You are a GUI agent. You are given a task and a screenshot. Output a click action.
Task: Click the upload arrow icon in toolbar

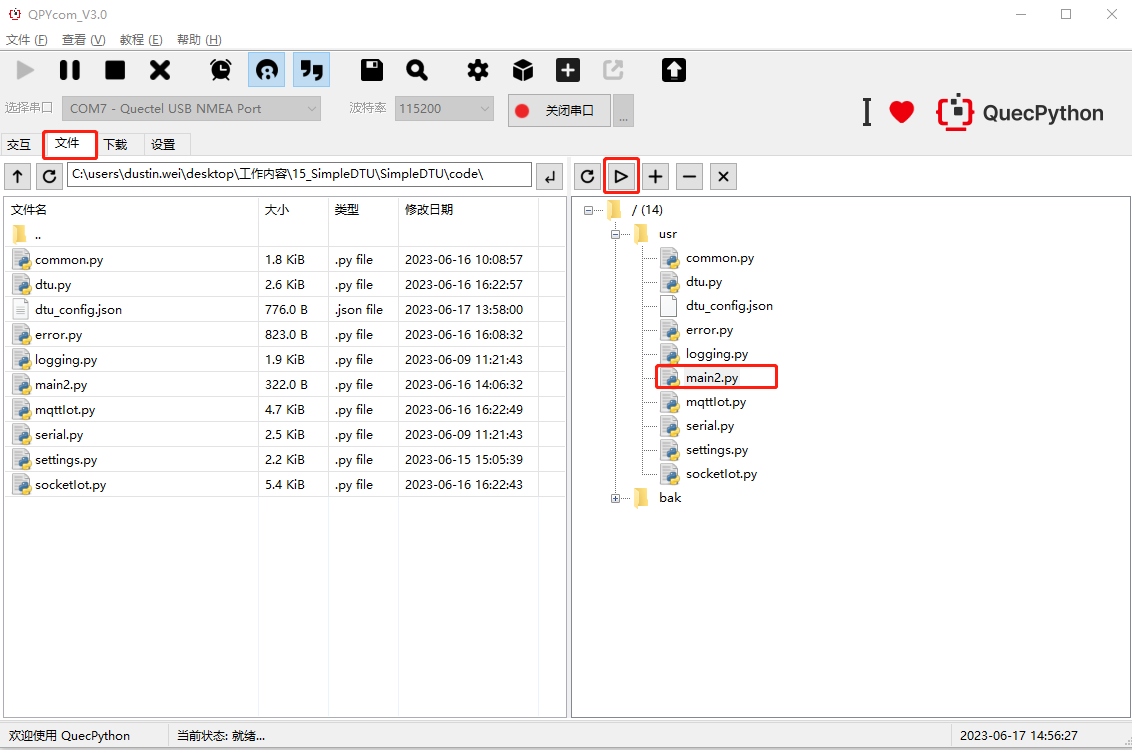coord(674,70)
